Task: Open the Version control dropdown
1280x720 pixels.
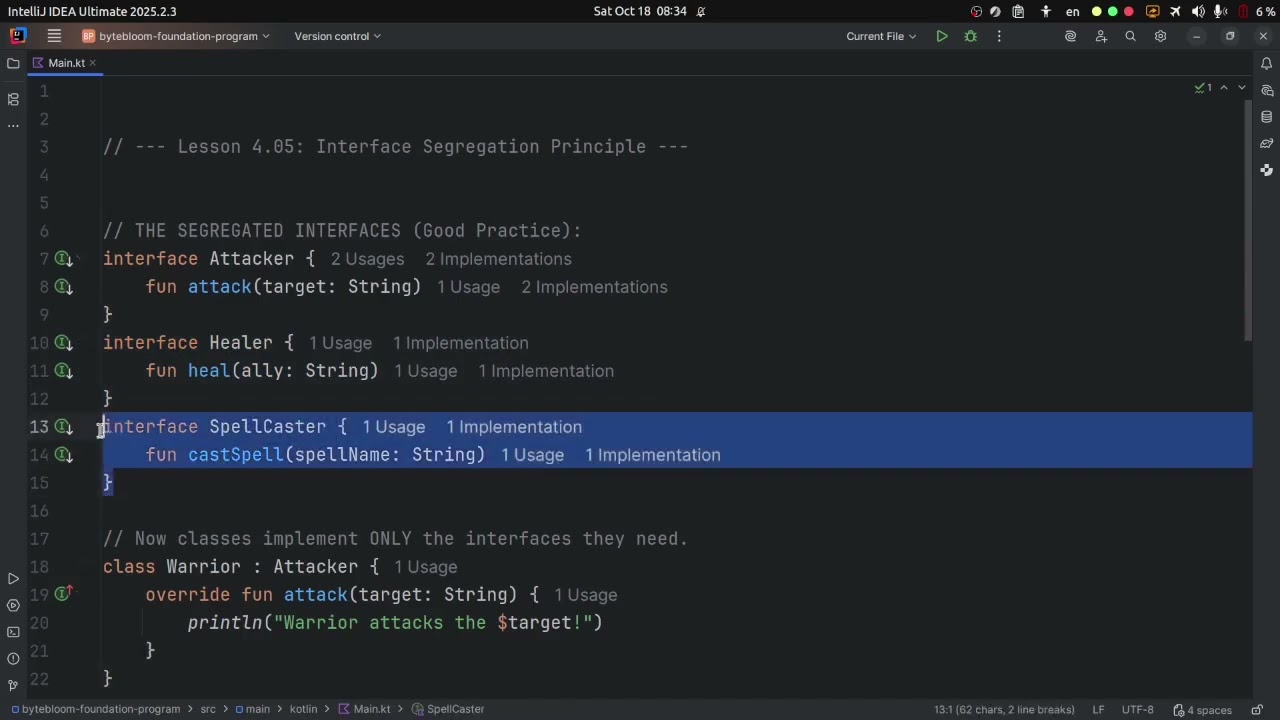Action: click(337, 36)
